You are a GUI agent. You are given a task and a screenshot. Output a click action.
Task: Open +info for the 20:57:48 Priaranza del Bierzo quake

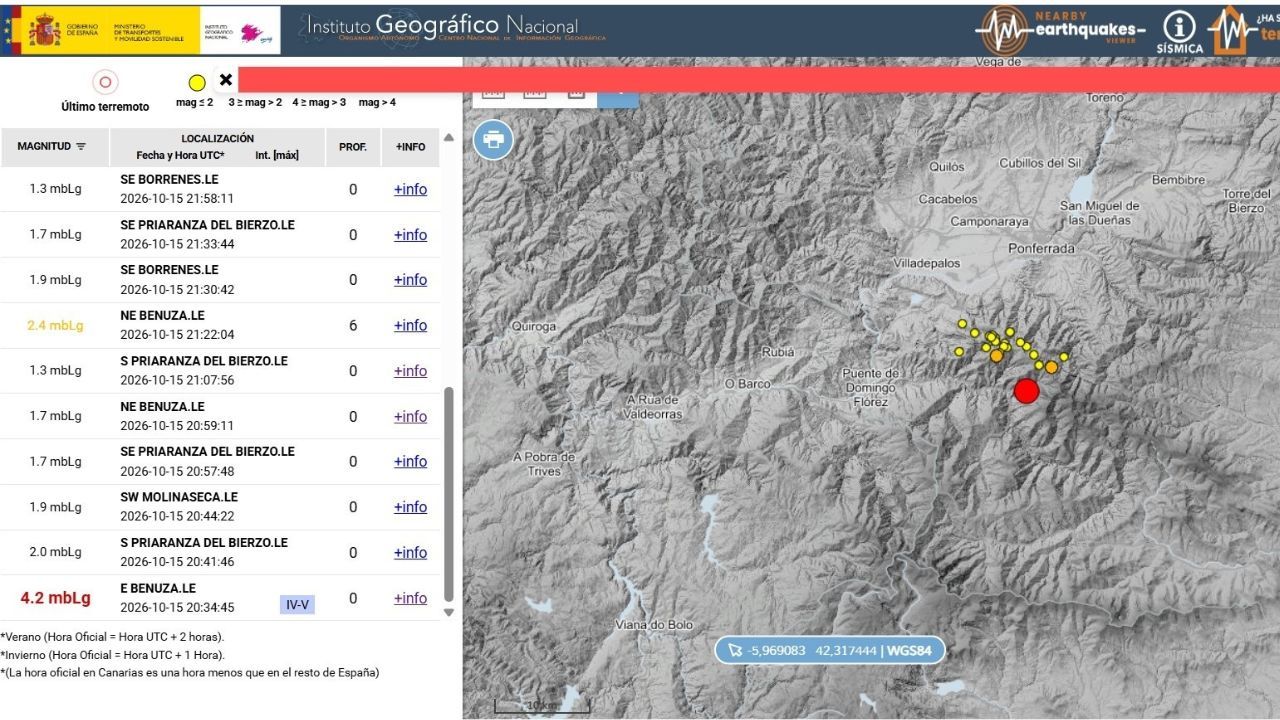[410, 461]
